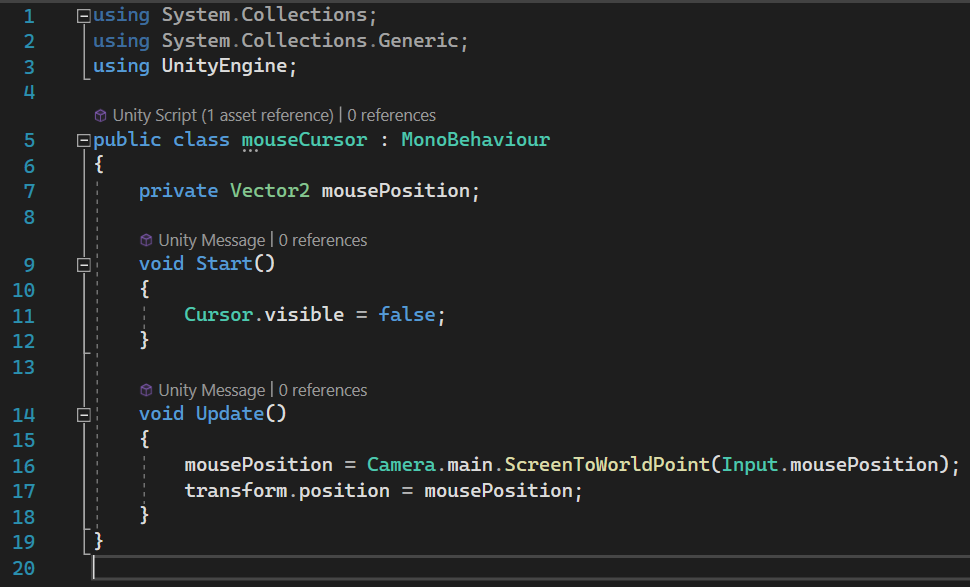The height and width of the screenshot is (587, 970).
Task: Click the Unity cube icon above the mouseCursor class
Action: point(100,116)
